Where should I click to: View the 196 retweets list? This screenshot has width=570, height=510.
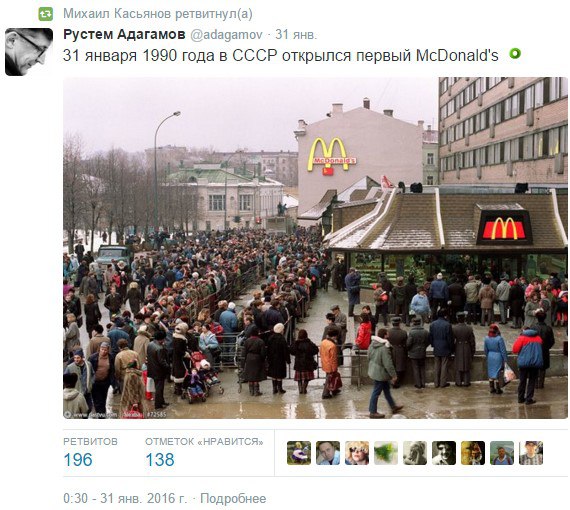[x=90, y=452]
